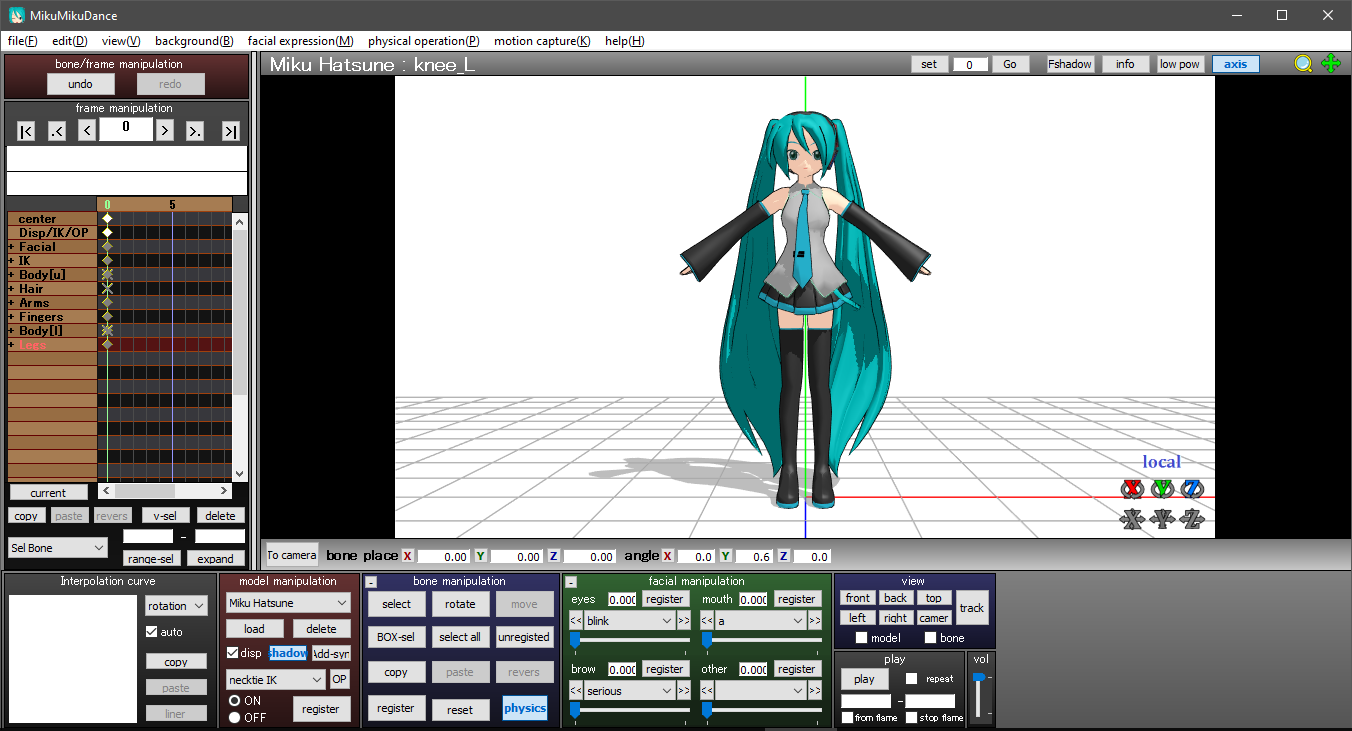This screenshot has height=731, width=1352.
Task: Click the green Y rotation axis icon
Action: point(1162,489)
